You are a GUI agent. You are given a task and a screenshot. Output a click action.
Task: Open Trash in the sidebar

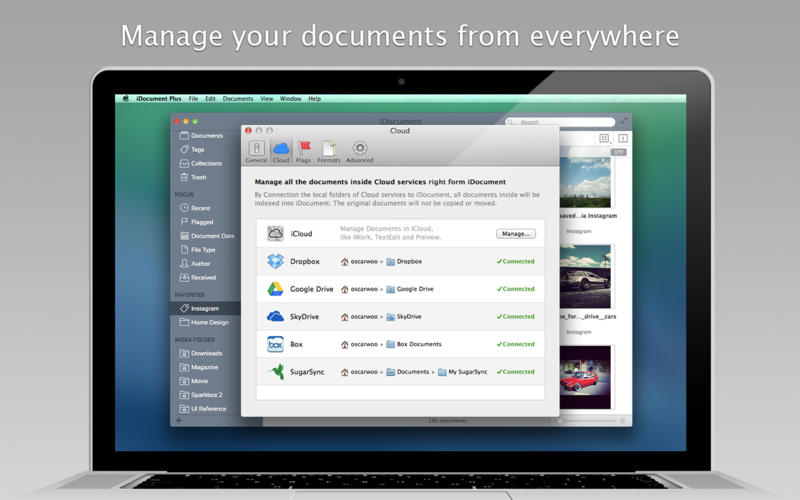point(193,177)
